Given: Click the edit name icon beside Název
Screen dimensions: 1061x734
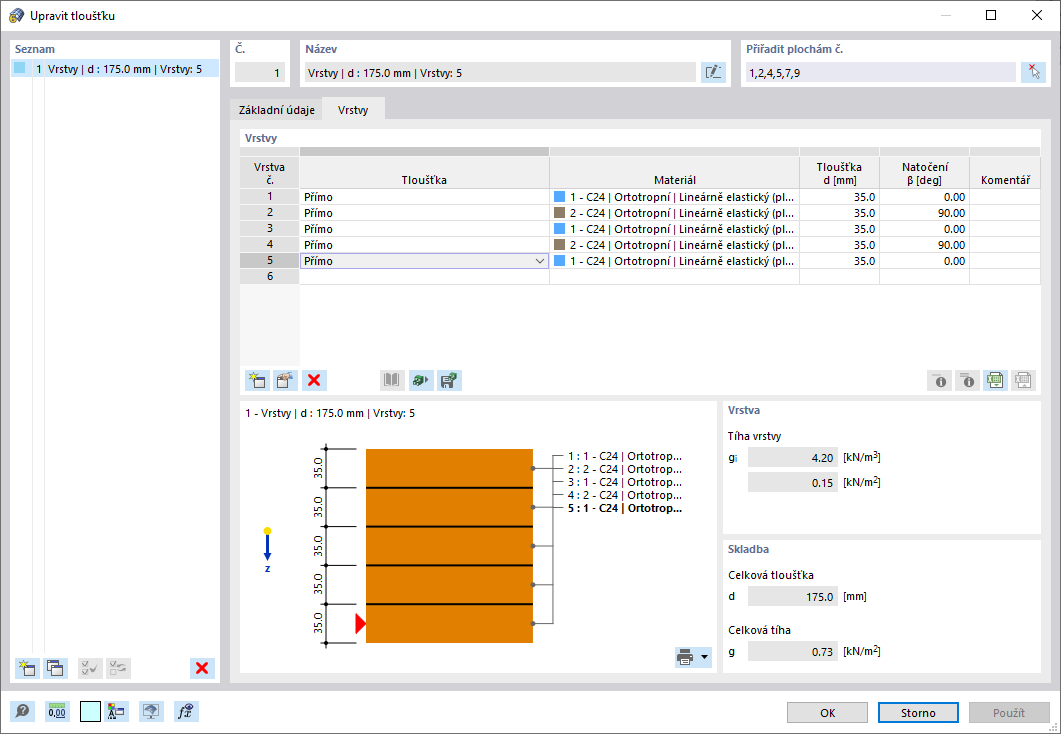Looking at the screenshot, I should pyautogui.click(x=713, y=72).
